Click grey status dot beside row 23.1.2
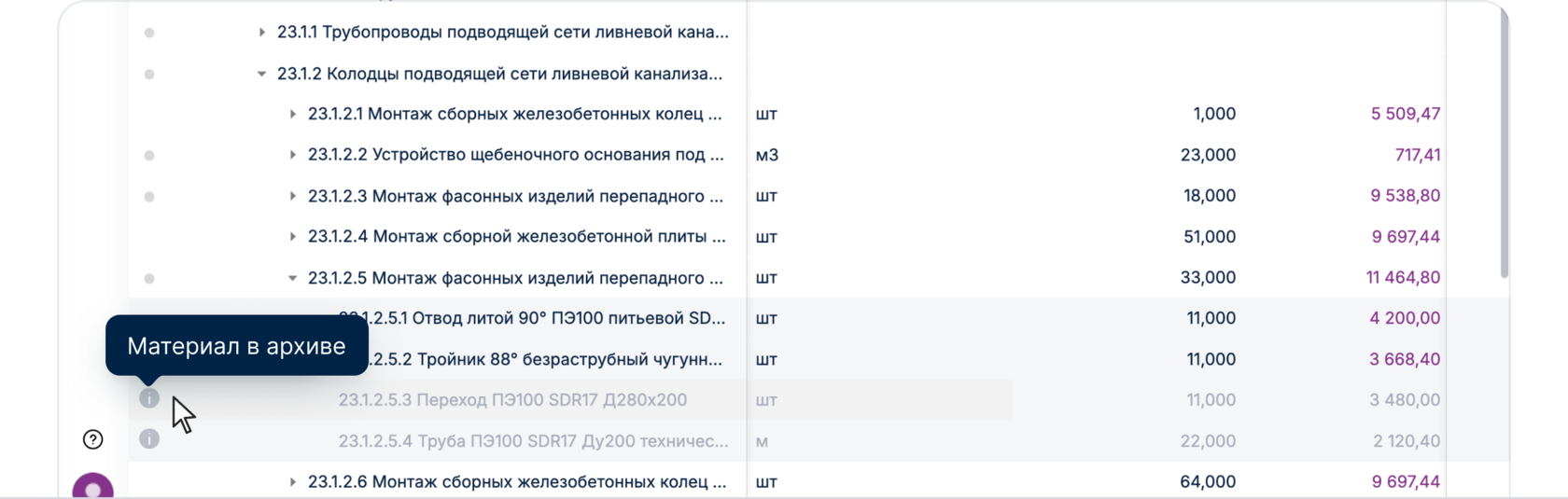Image resolution: width=1568 pixels, height=499 pixels. click(x=149, y=74)
